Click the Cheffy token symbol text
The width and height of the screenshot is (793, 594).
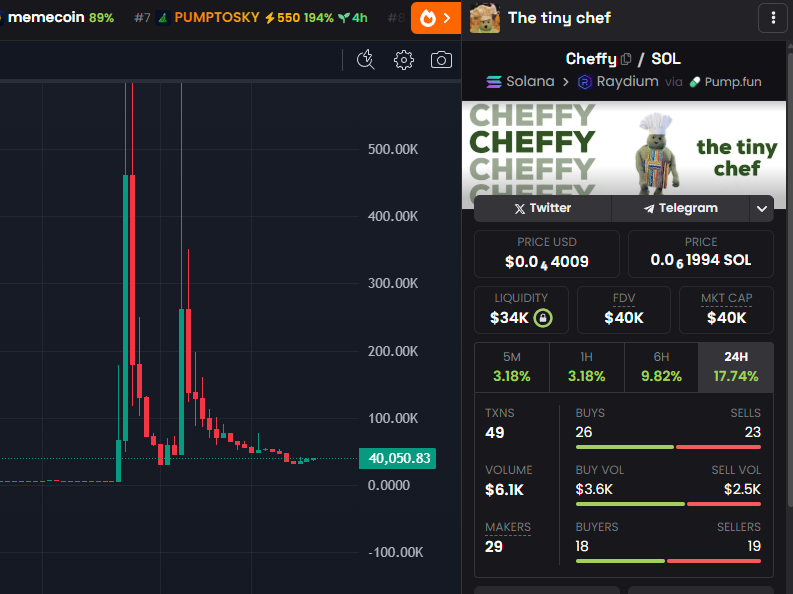click(x=591, y=59)
